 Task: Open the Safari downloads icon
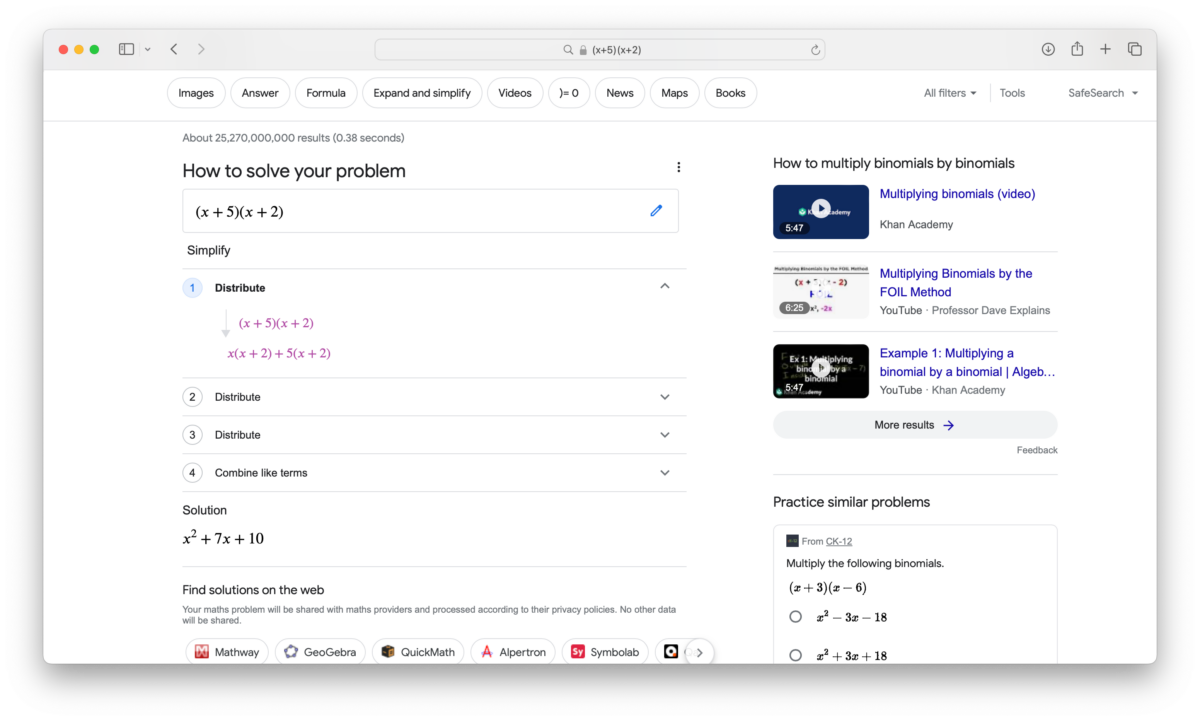coord(1048,49)
